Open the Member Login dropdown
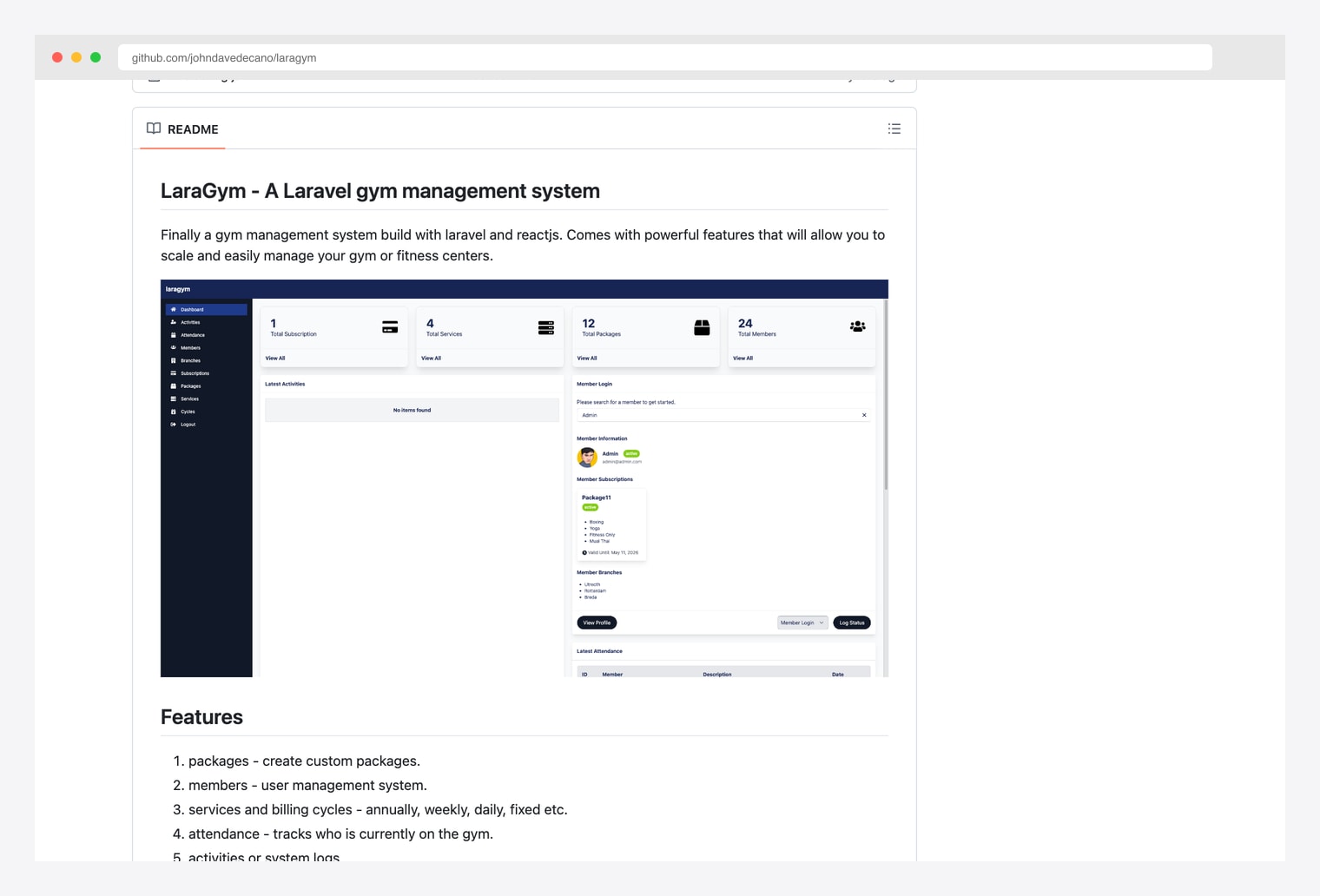This screenshot has width=1320, height=896. pos(802,623)
